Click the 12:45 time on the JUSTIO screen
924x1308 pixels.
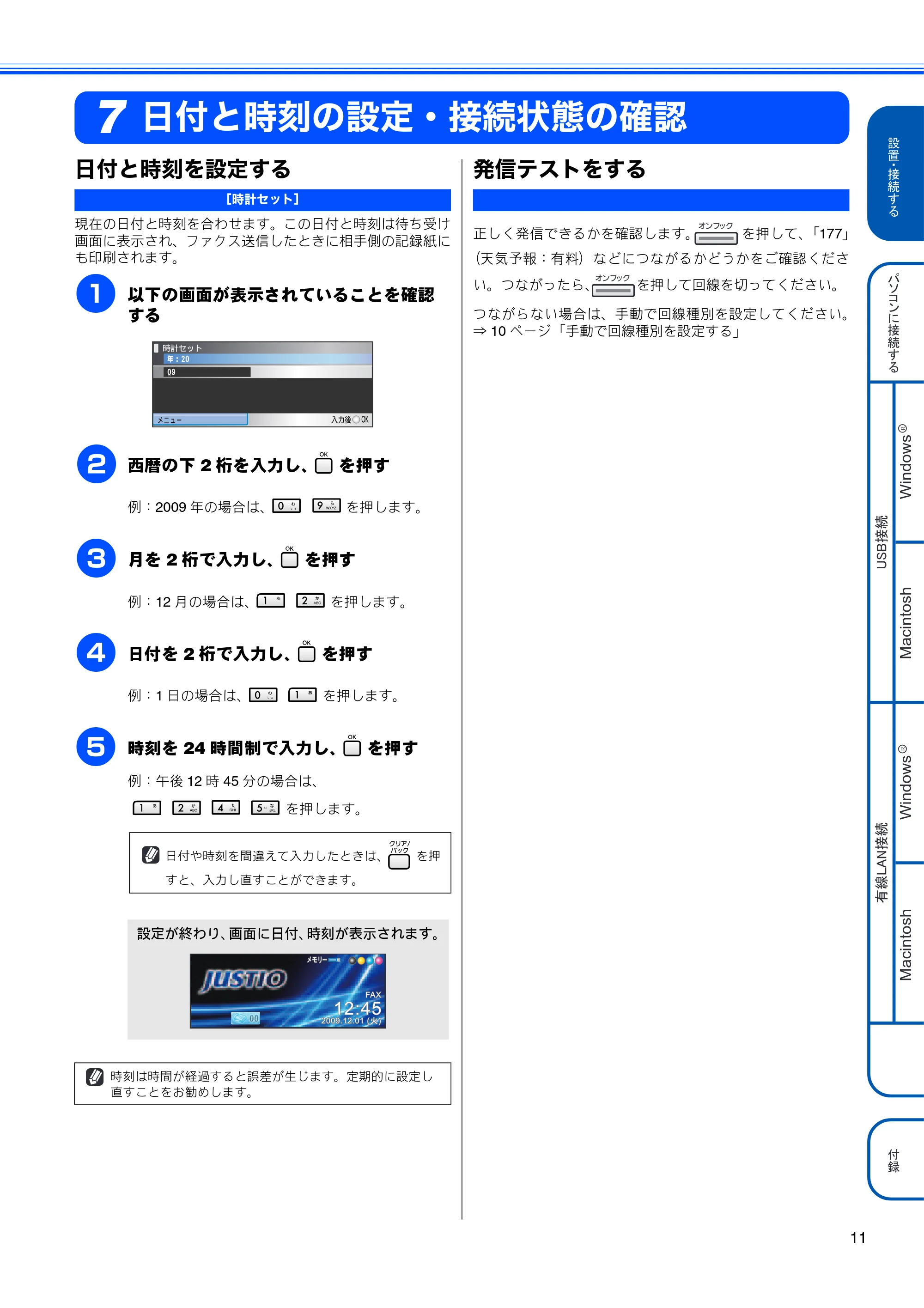click(358, 1008)
